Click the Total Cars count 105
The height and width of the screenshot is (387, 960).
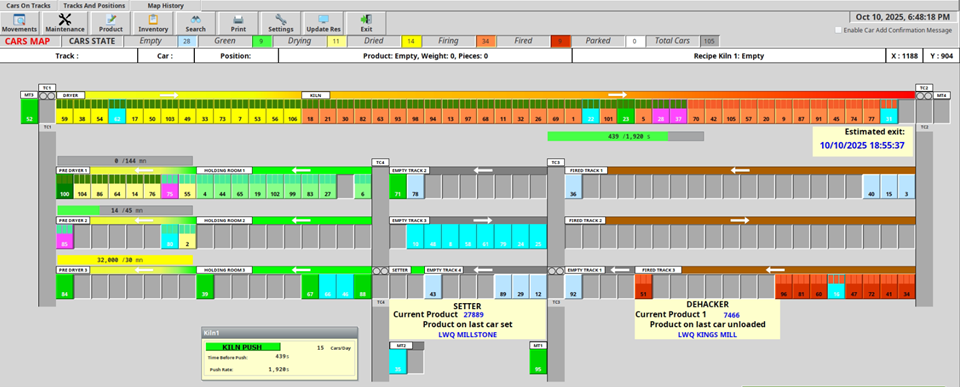pyautogui.click(x=710, y=41)
